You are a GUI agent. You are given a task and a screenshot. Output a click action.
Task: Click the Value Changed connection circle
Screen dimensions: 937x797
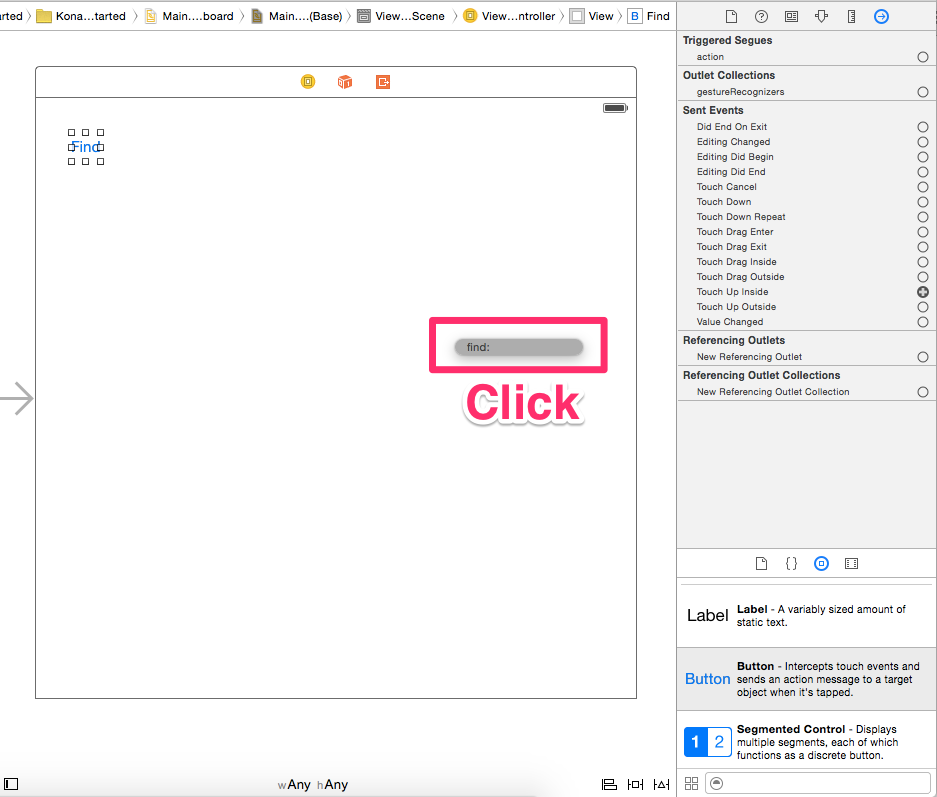click(x=923, y=322)
